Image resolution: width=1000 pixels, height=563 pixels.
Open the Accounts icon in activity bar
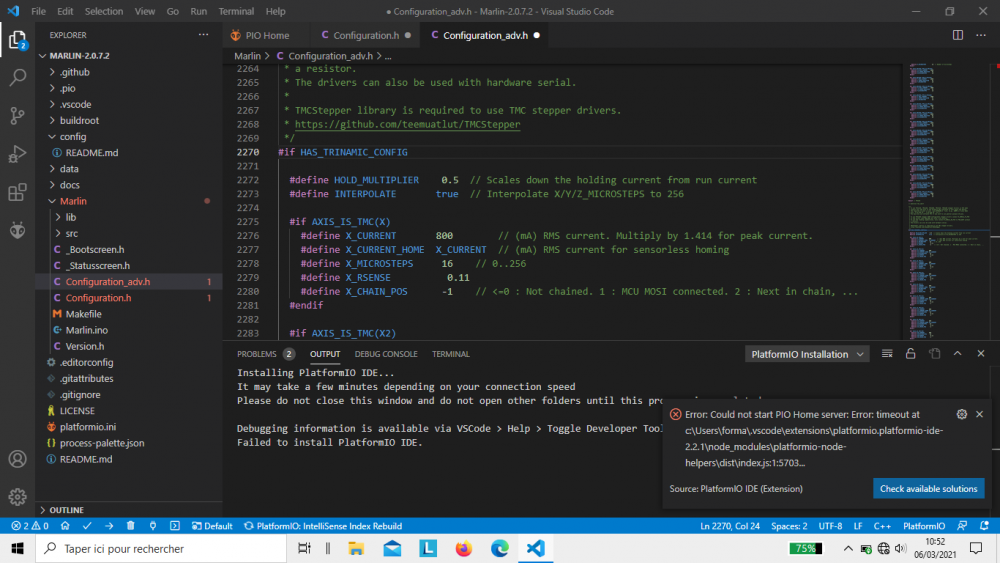pos(17,458)
